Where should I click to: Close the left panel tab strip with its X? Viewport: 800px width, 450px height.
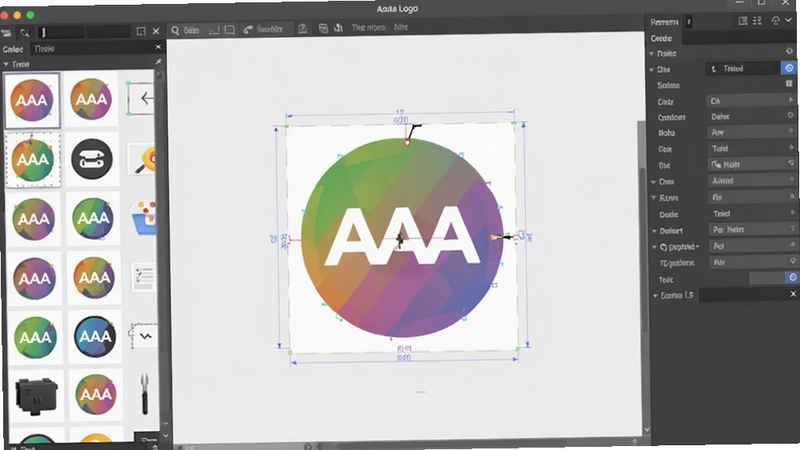tap(158, 47)
